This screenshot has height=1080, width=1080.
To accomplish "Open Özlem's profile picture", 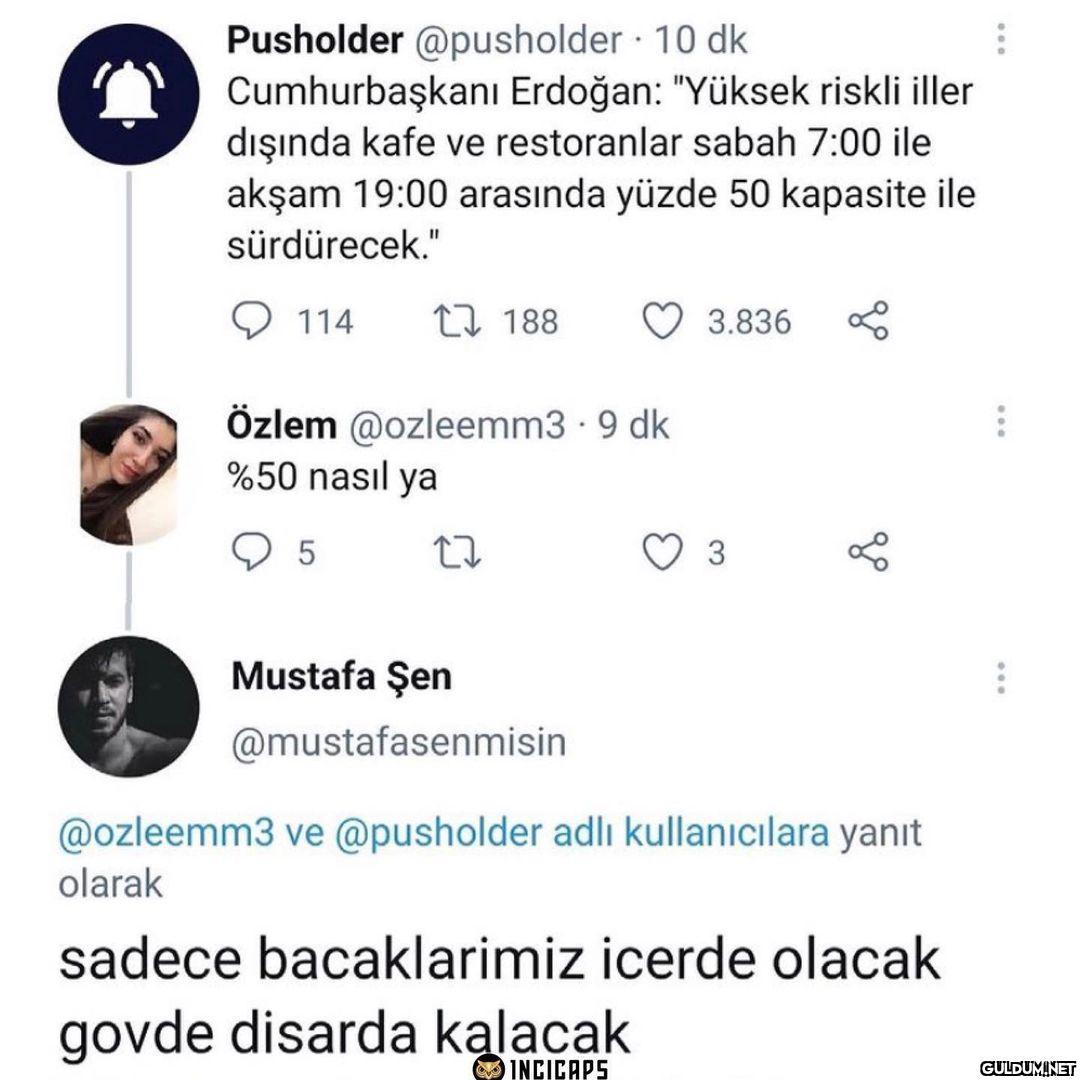I will pyautogui.click(x=129, y=474).
